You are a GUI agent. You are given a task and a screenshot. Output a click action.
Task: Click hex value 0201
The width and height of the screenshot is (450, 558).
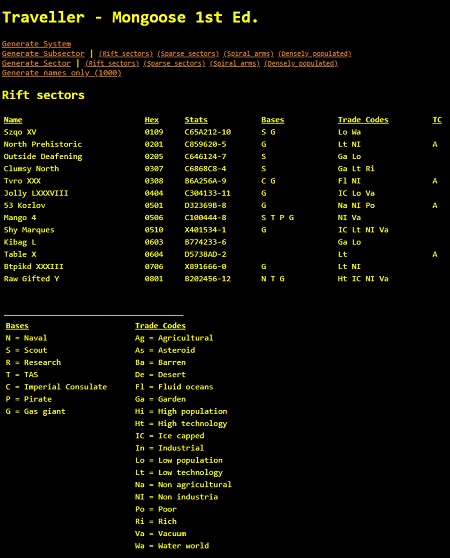point(154,144)
